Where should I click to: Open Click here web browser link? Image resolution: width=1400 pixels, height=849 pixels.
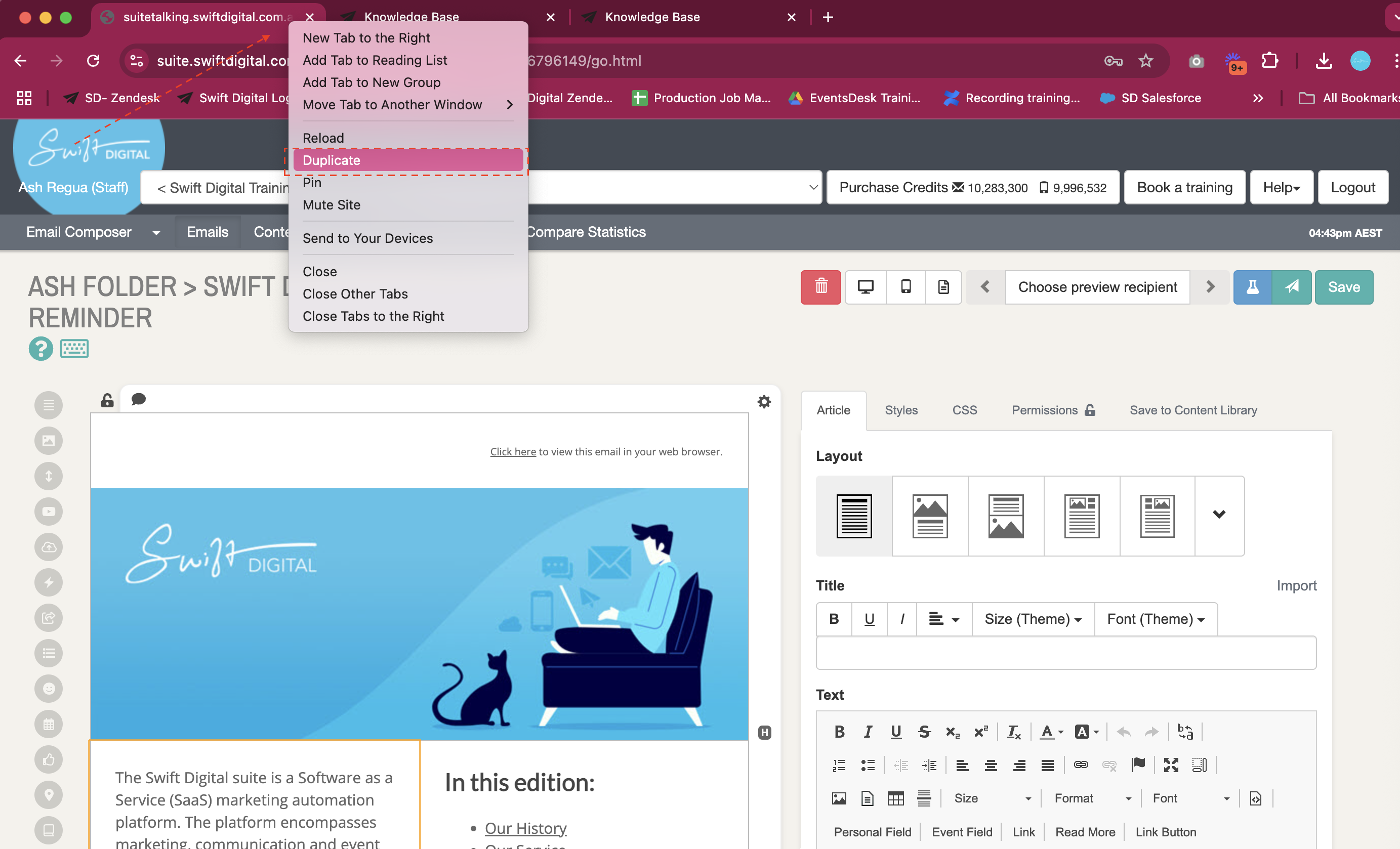(513, 451)
